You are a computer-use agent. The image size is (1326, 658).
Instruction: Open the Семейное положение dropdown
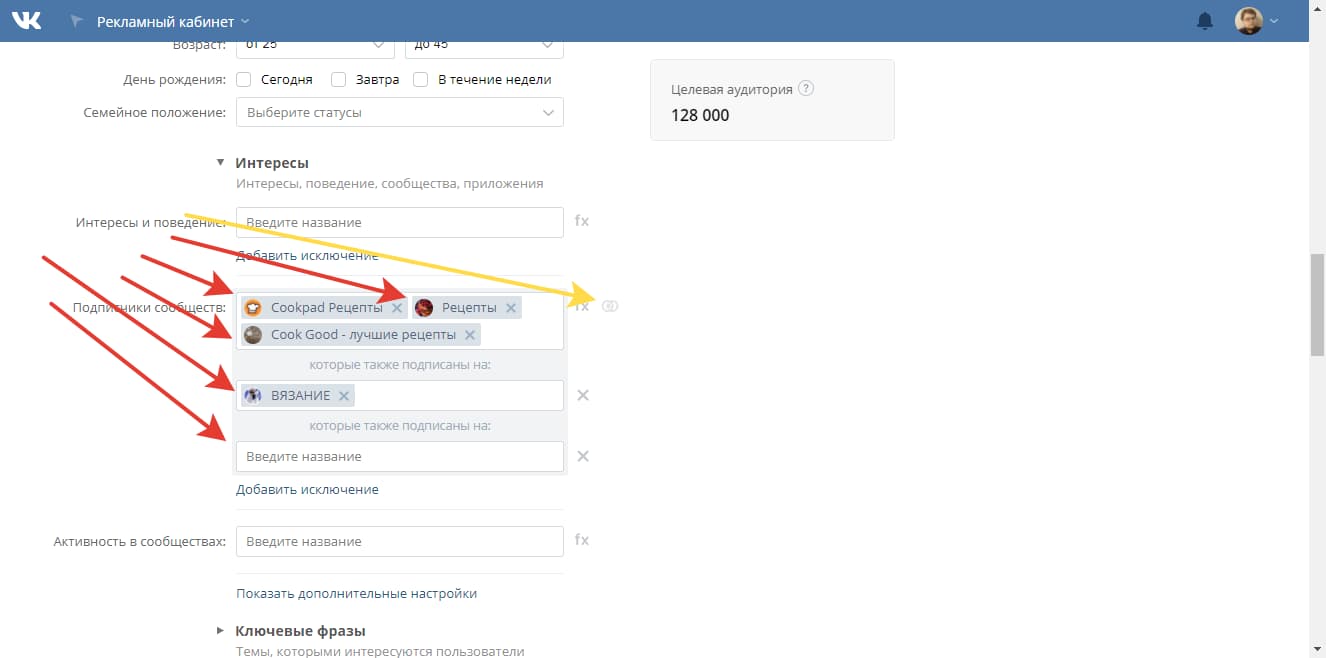point(400,112)
